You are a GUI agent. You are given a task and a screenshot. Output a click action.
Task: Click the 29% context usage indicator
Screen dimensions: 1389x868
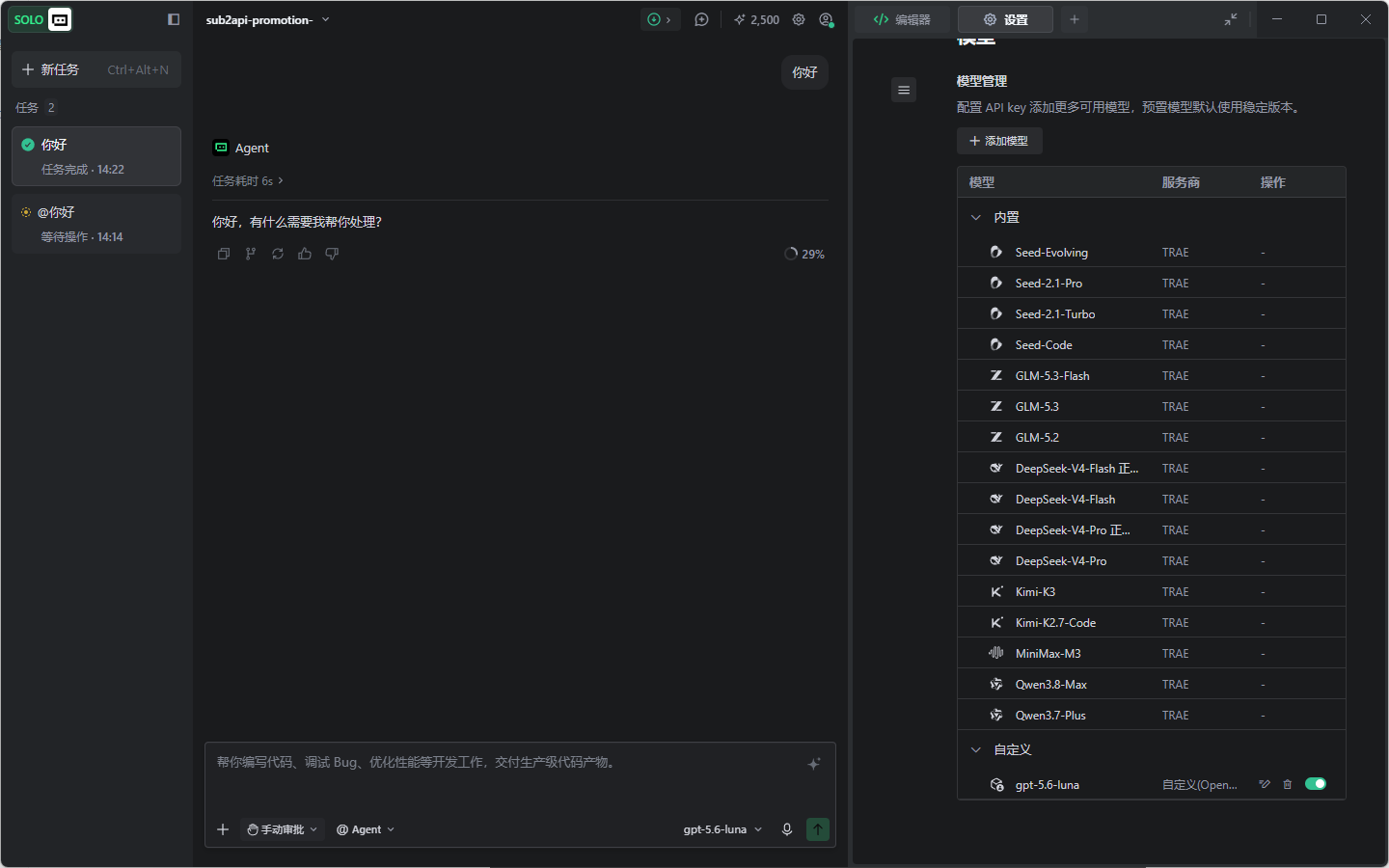point(804,254)
